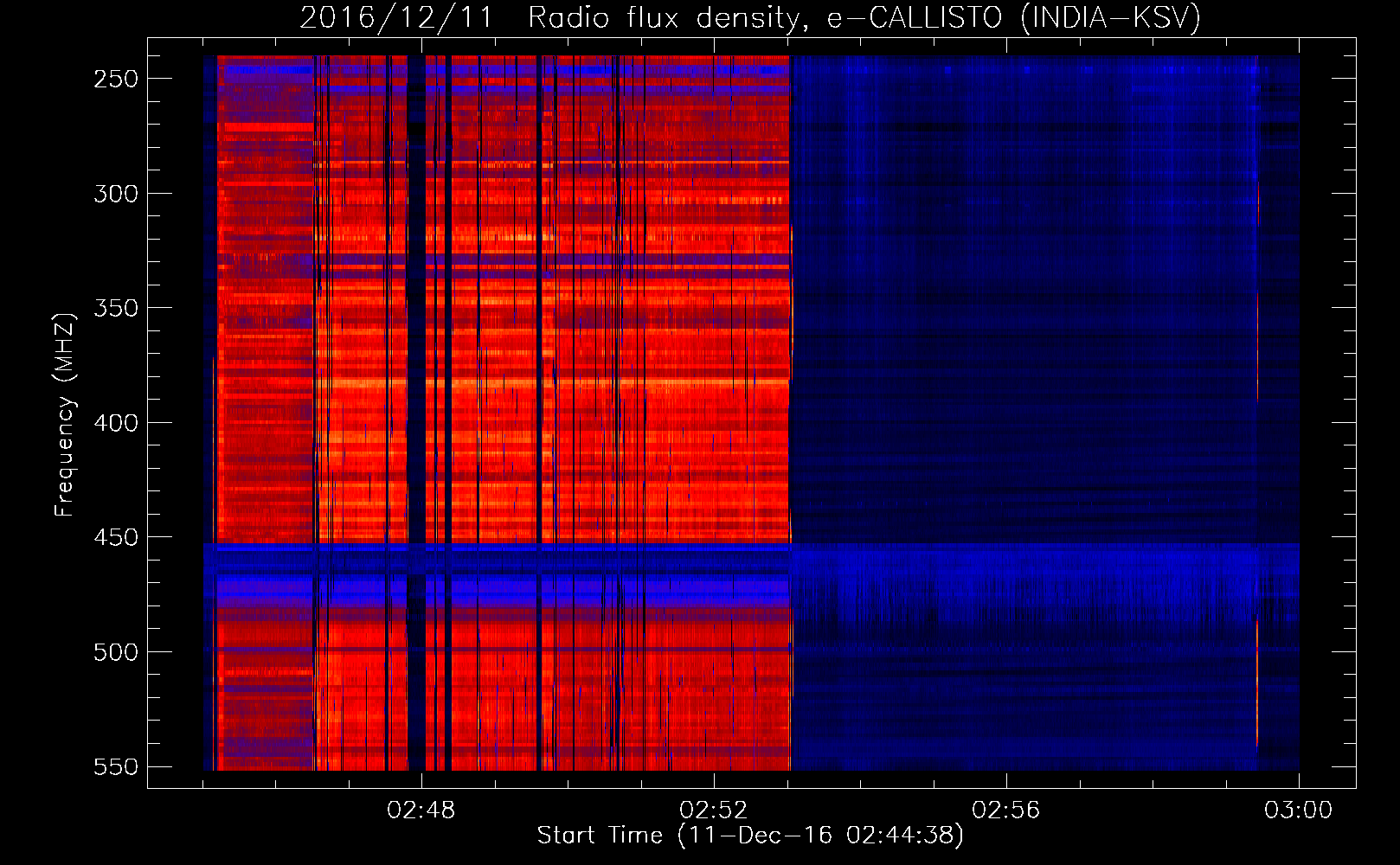Click the 350 frequency tick label
The height and width of the screenshot is (865, 1400).
click(x=116, y=308)
